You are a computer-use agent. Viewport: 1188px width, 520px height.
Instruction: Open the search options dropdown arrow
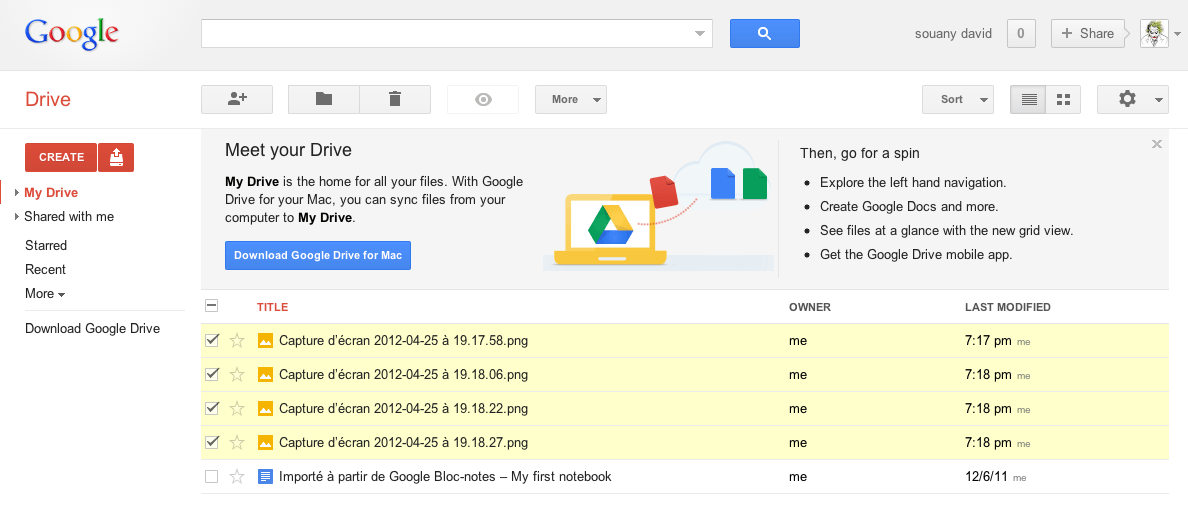click(x=699, y=33)
